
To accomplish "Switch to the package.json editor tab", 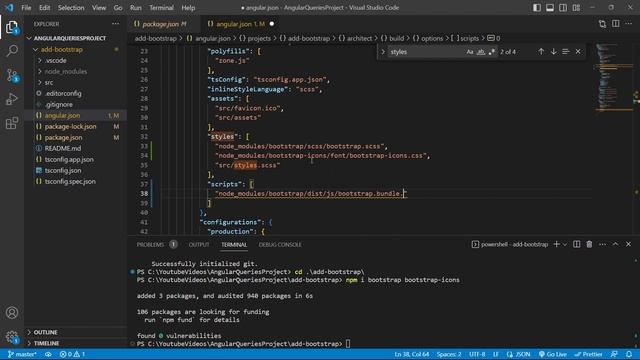I will point(164,24).
